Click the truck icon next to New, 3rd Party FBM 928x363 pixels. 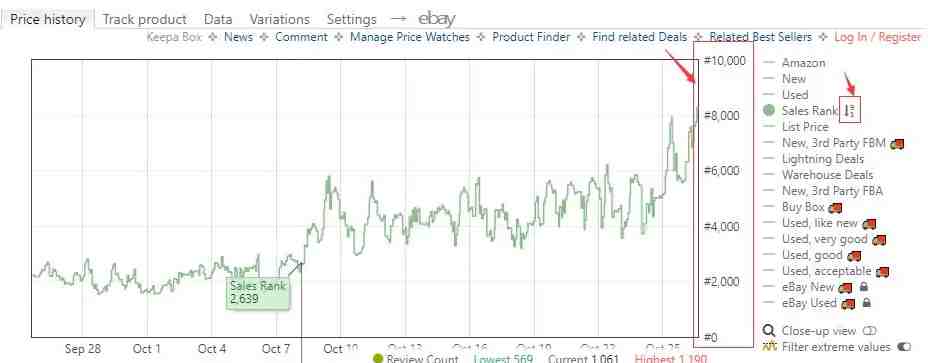point(897,143)
